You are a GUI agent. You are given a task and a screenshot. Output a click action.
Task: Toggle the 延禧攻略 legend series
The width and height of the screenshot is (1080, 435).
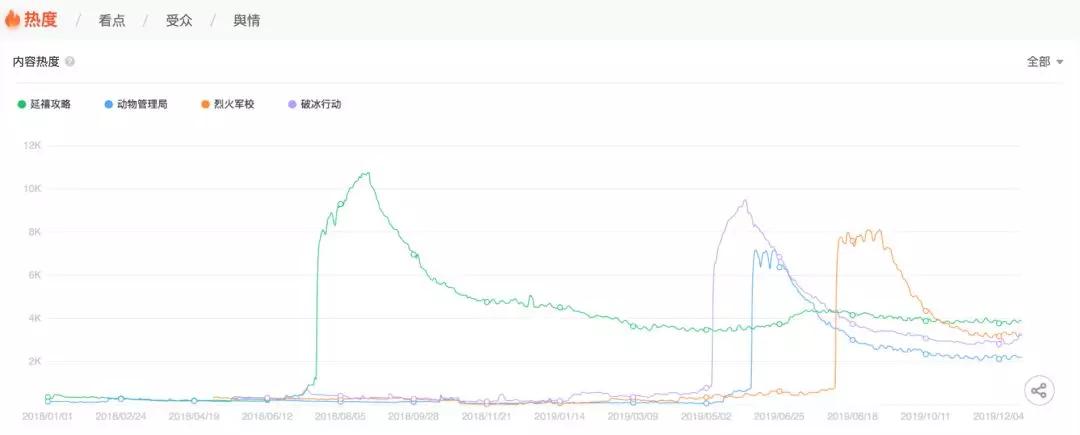coord(45,104)
